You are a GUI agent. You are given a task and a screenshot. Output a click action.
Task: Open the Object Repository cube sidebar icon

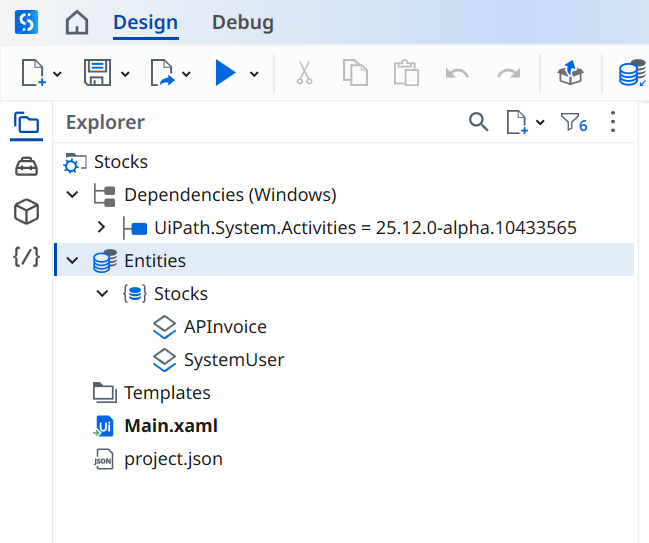point(26,211)
